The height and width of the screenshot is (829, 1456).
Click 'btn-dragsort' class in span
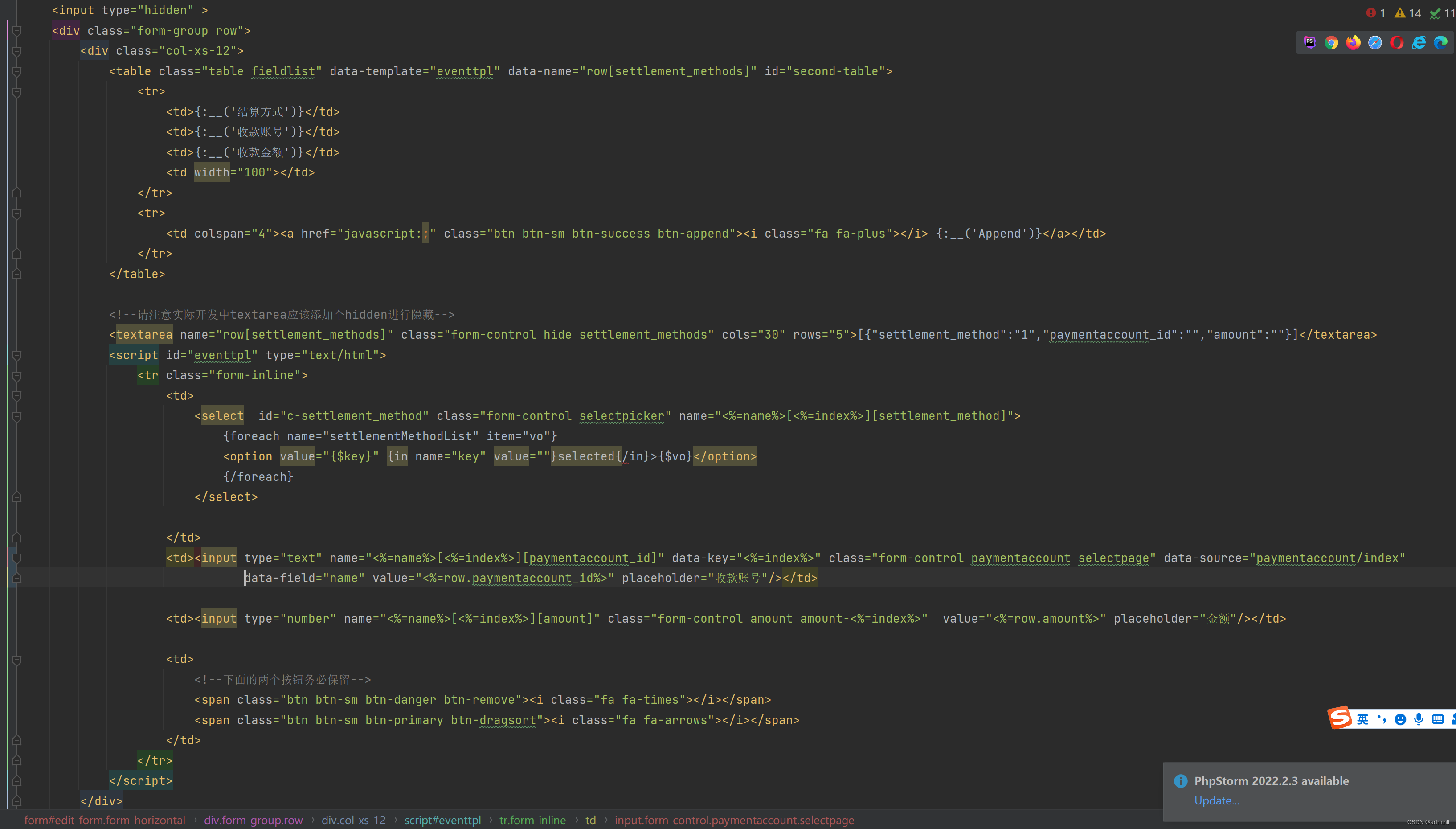[x=493, y=720]
